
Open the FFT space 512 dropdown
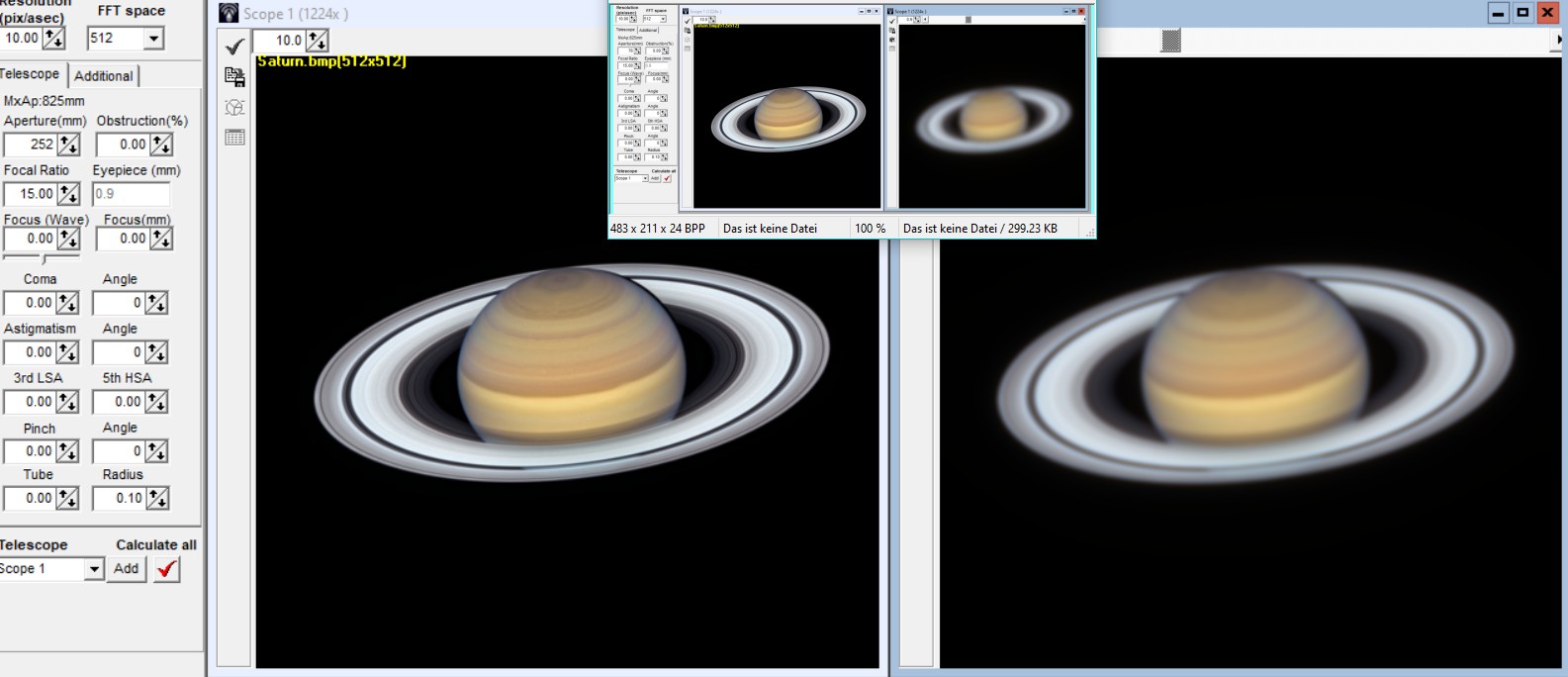coord(153,39)
